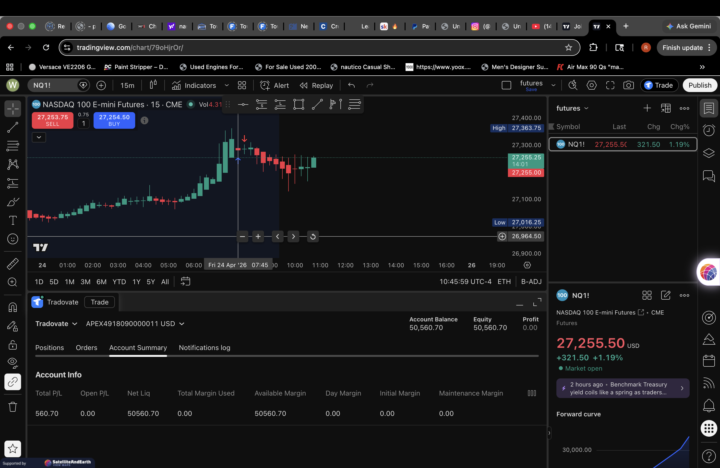
Task: Reset the chart view
Action: pyautogui.click(x=313, y=237)
